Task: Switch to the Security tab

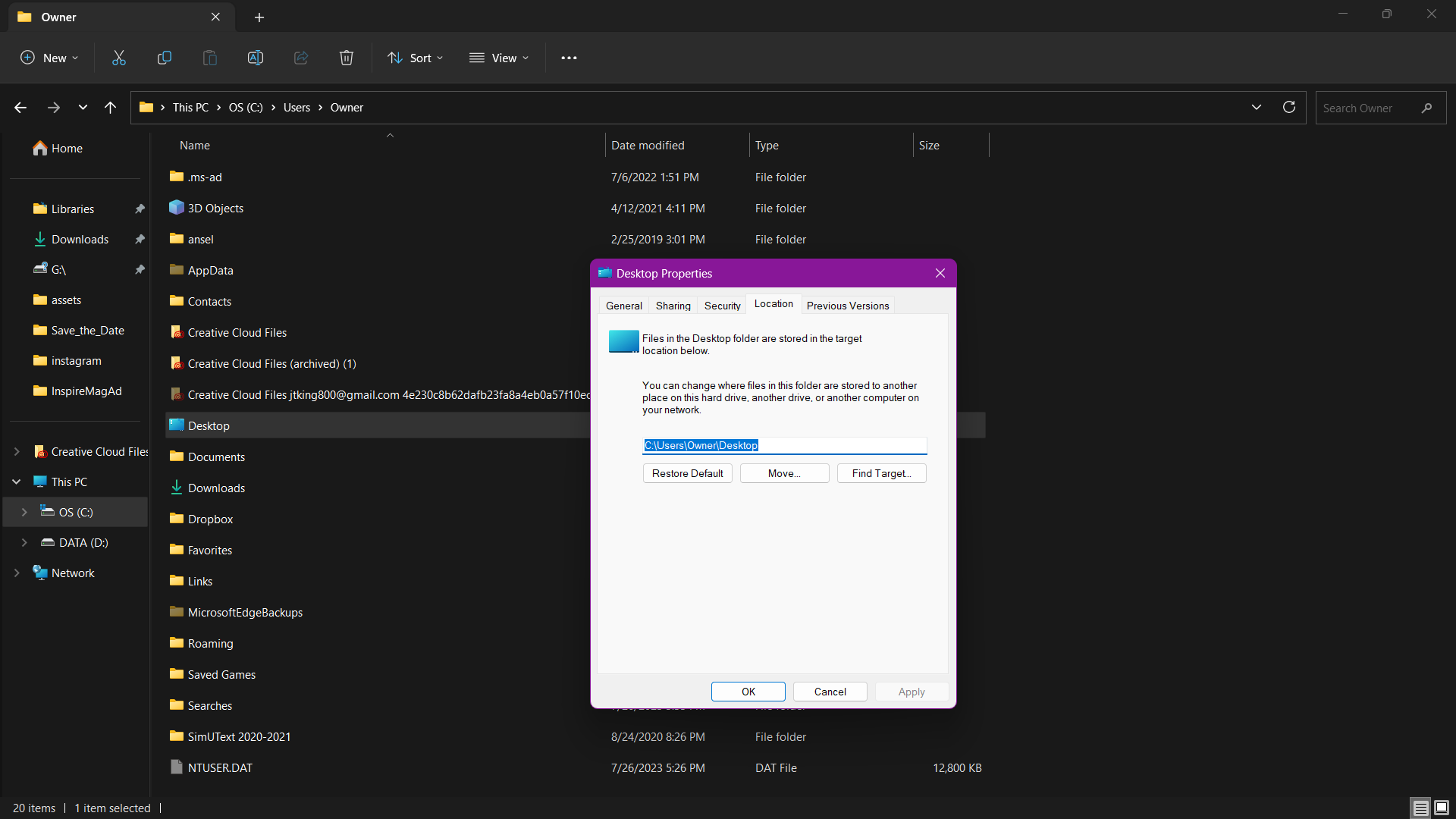Action: coord(723,306)
